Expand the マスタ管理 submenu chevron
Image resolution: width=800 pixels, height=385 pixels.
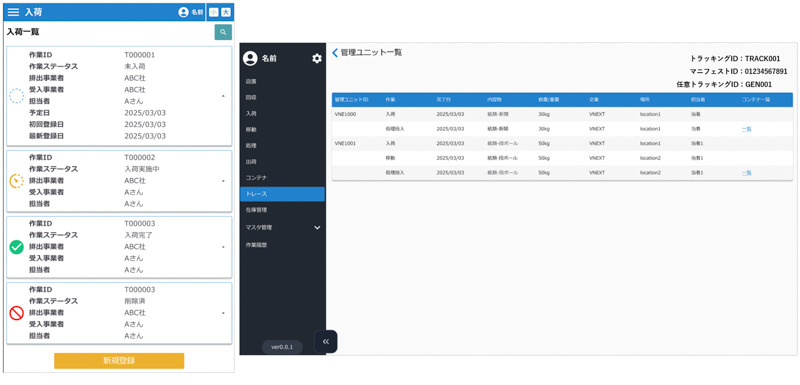click(317, 227)
